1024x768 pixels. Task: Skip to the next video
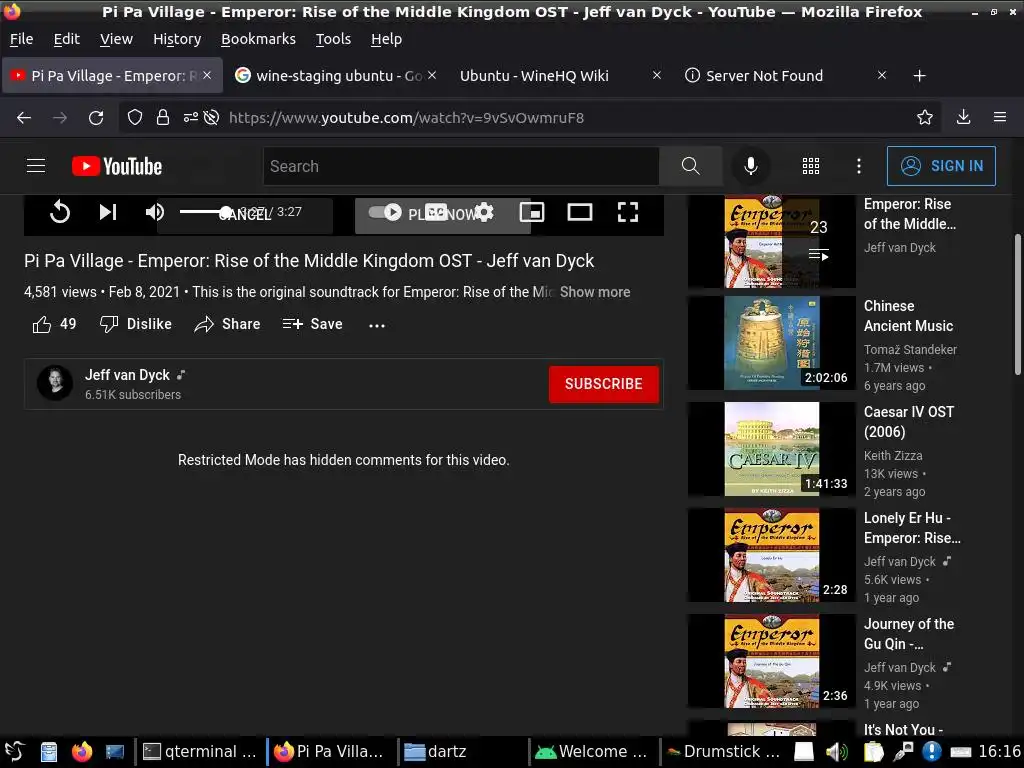pos(108,212)
